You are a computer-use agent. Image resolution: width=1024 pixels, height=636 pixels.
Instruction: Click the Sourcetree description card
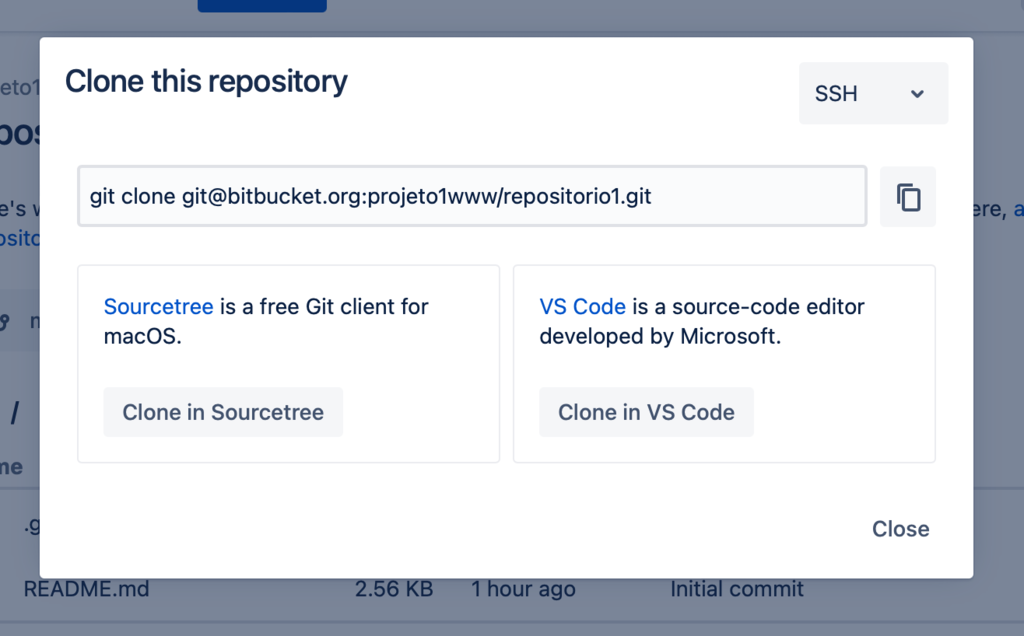click(x=287, y=363)
